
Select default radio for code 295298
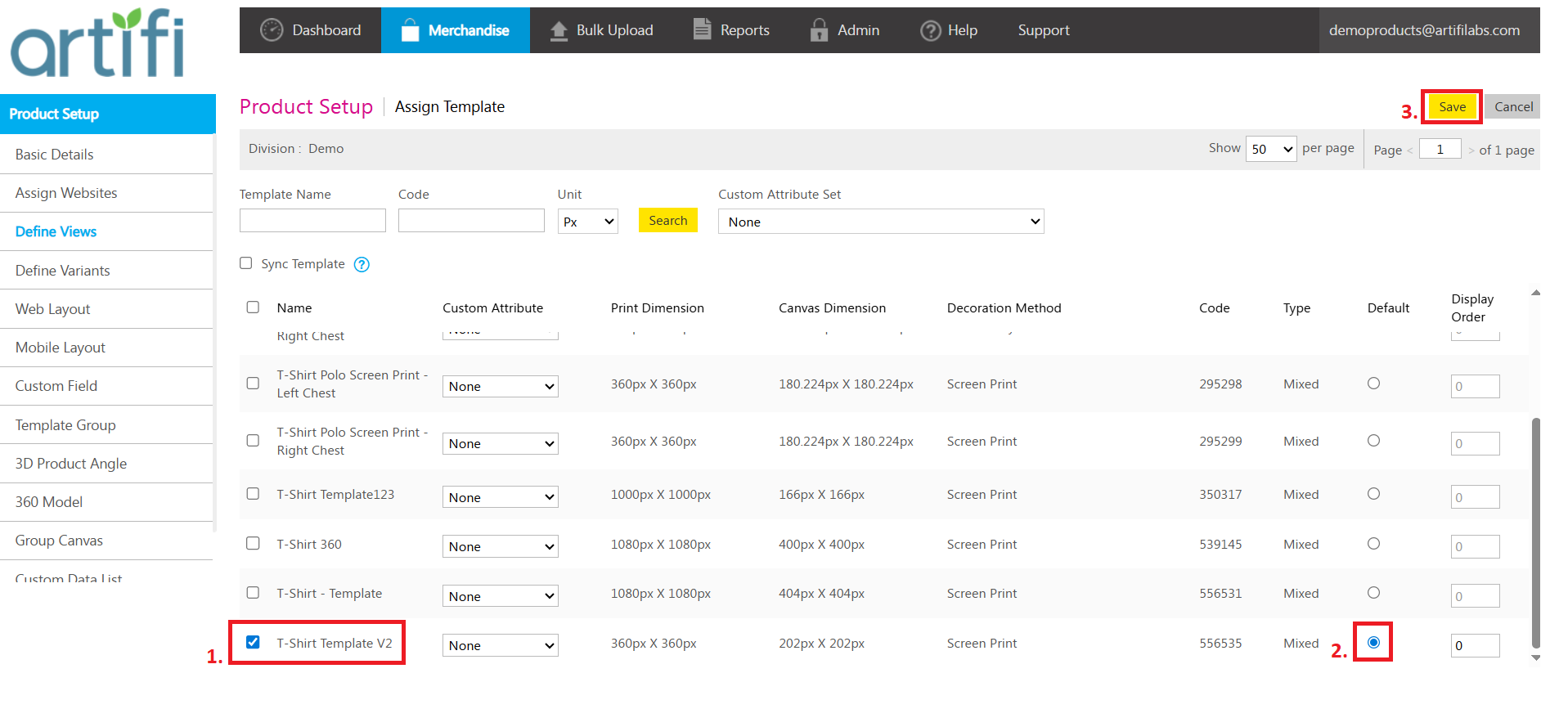[1373, 384]
